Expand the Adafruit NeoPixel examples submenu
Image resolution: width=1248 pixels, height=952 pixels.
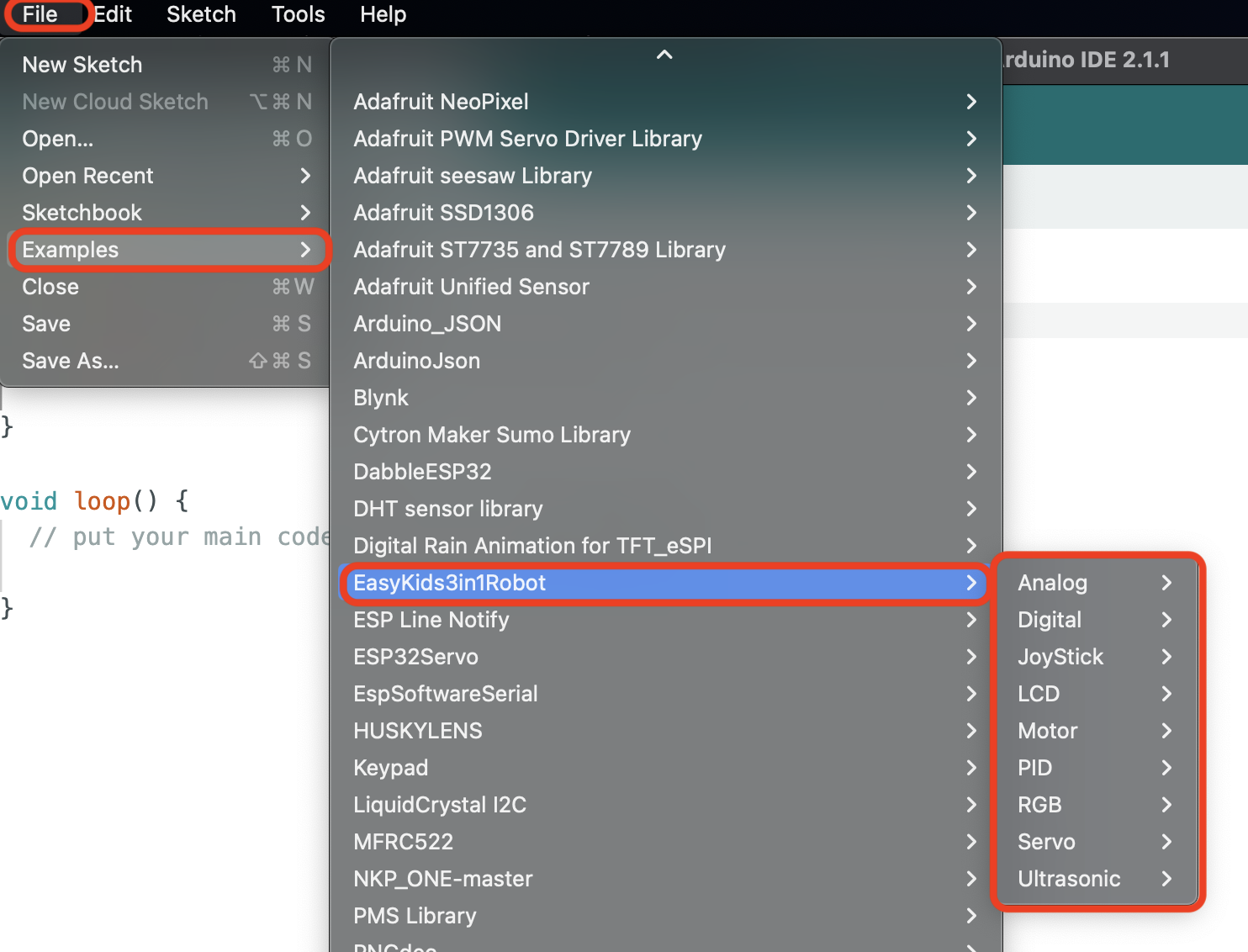coord(441,101)
